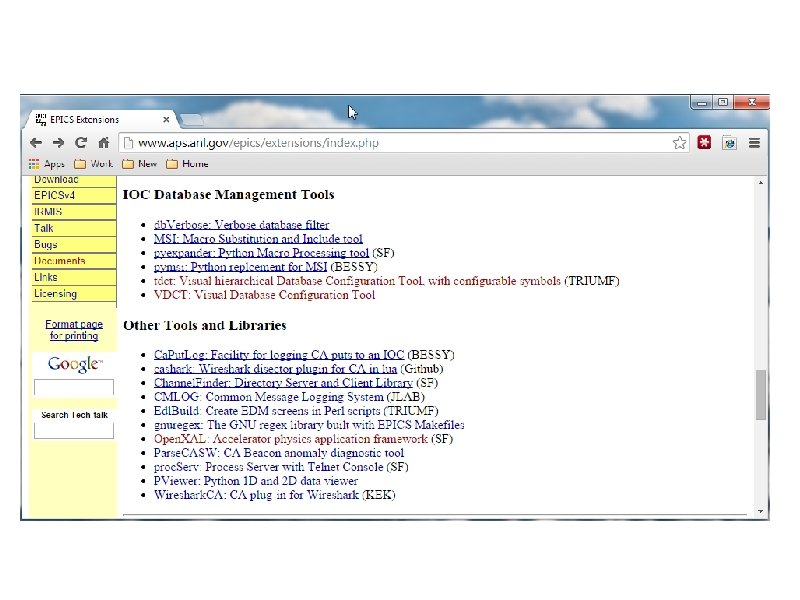Open the IRMIS sidebar item
The image size is (800, 600).
(74, 212)
